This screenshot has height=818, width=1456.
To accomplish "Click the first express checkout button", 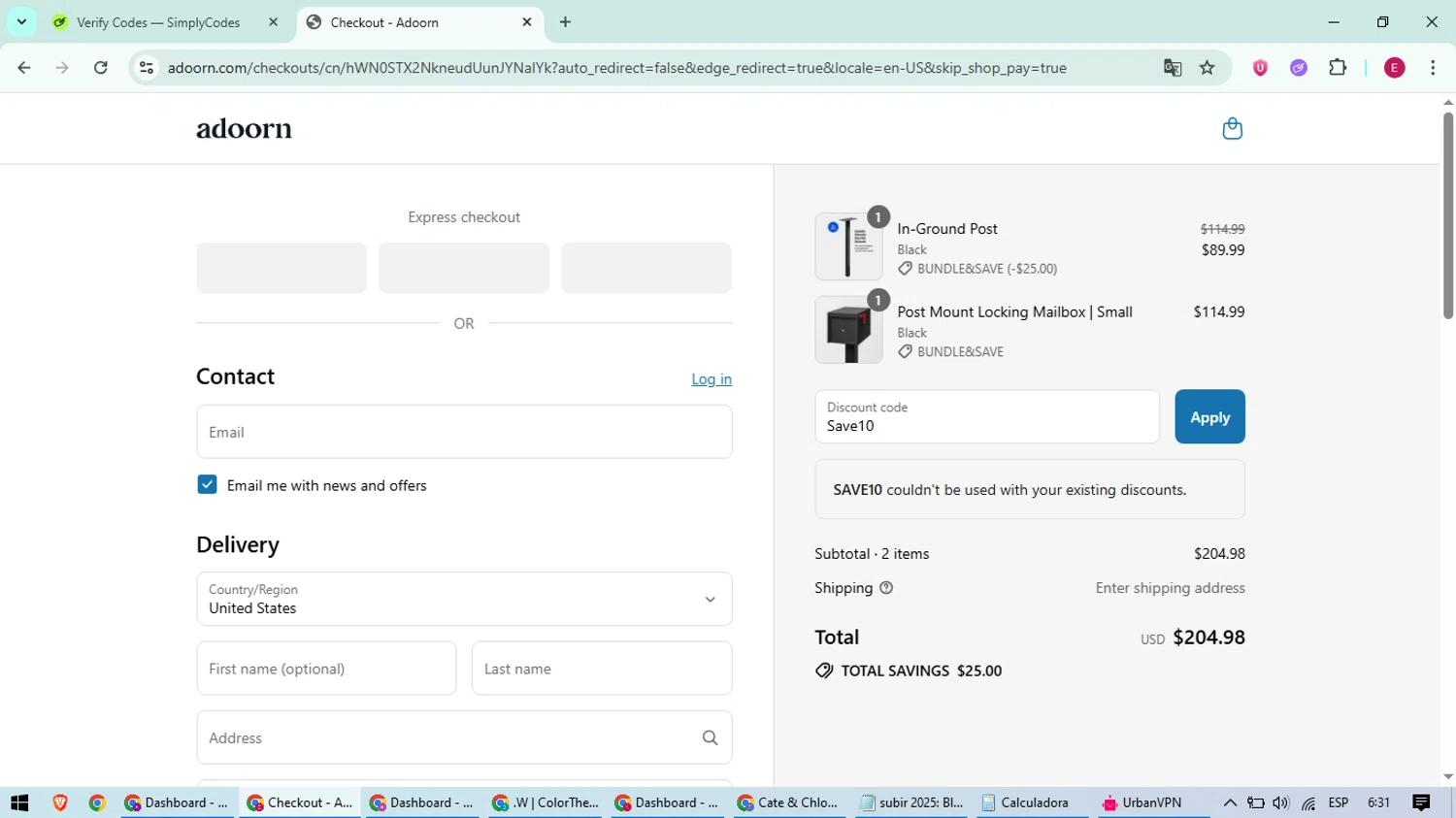I will [281, 268].
